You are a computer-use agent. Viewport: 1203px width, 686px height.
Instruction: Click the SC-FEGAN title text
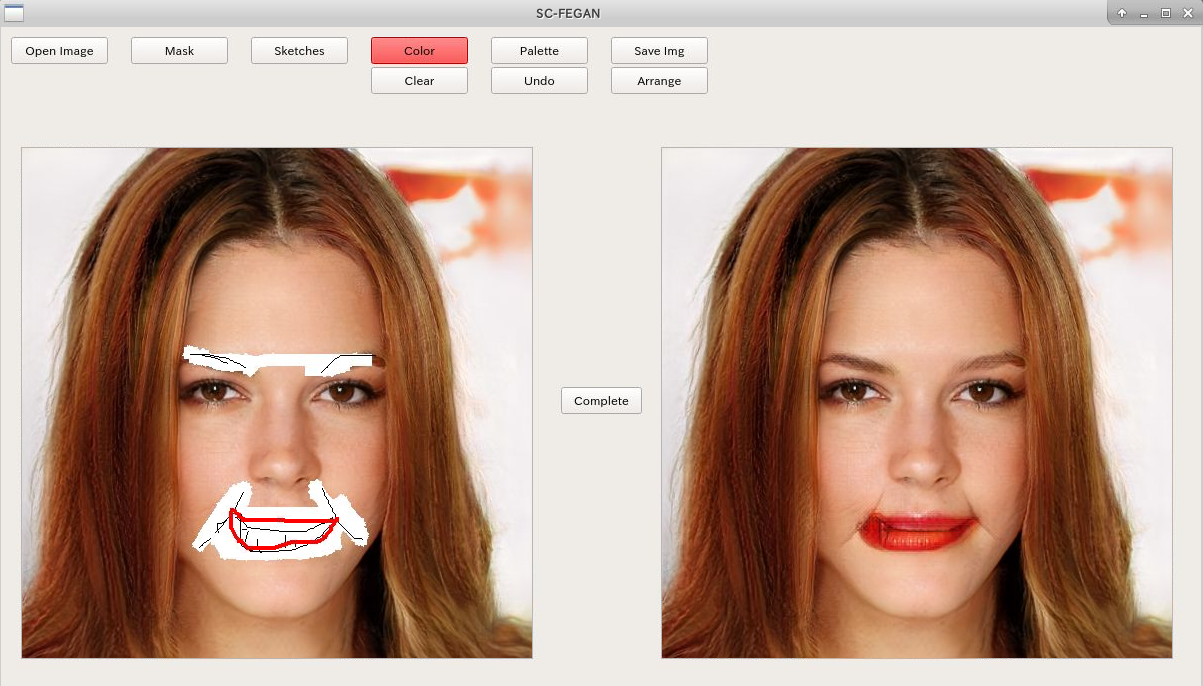pyautogui.click(x=568, y=13)
